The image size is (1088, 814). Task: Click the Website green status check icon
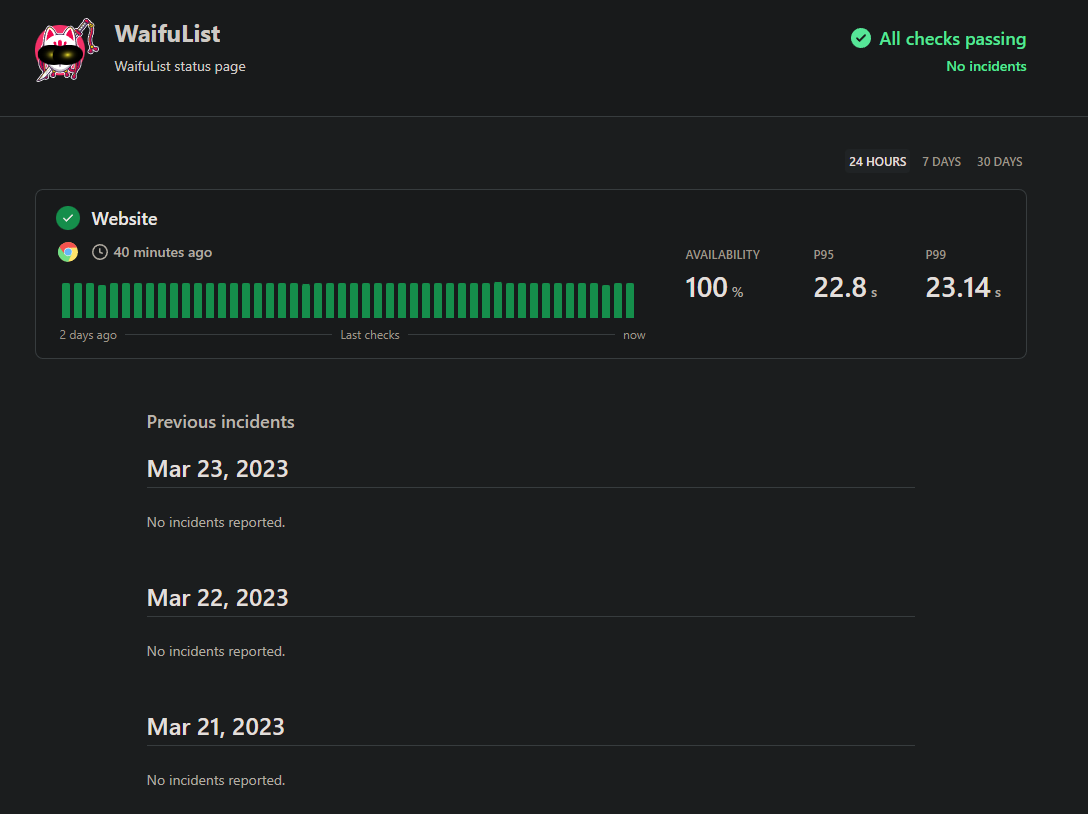pyautogui.click(x=68, y=218)
